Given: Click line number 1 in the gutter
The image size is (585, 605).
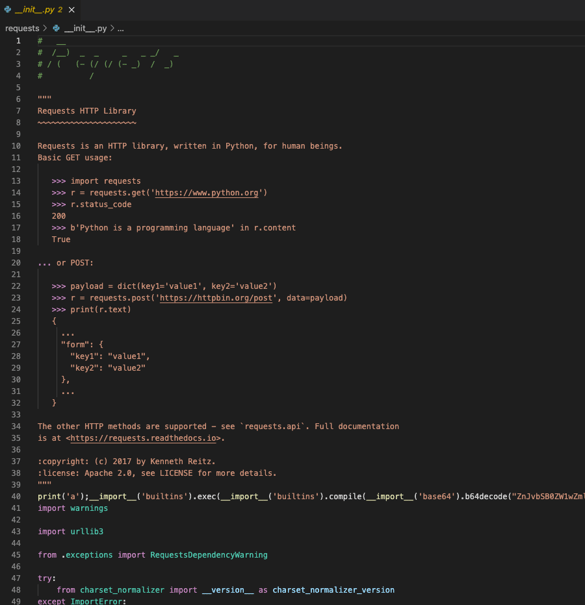Looking at the screenshot, I should (x=18, y=41).
